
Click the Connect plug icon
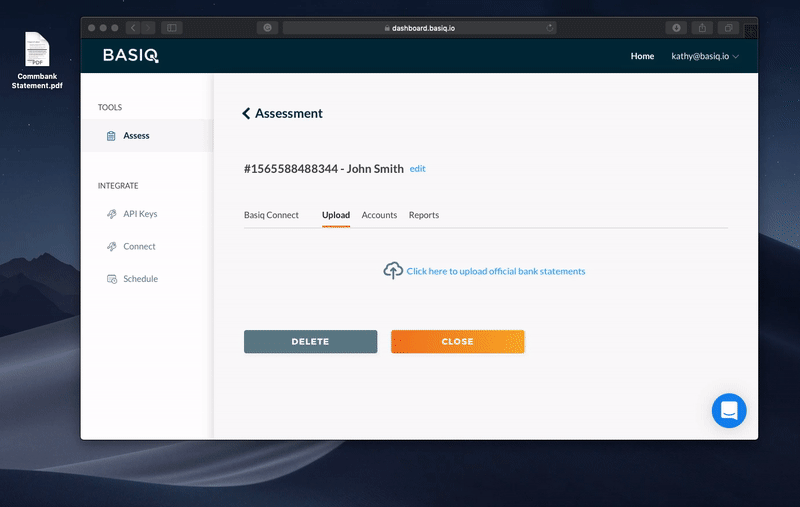coord(111,247)
